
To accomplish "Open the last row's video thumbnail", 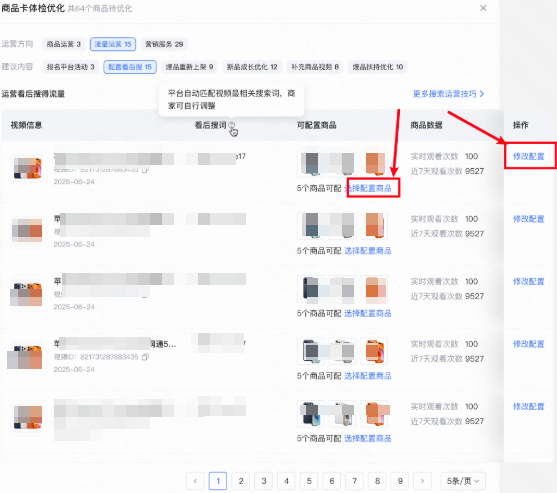I will 28,418.
